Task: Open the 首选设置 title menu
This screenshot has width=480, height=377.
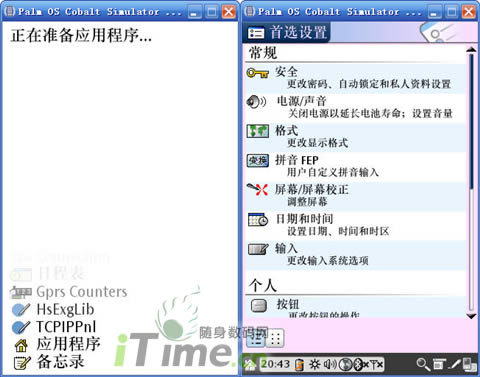Action: (x=287, y=33)
